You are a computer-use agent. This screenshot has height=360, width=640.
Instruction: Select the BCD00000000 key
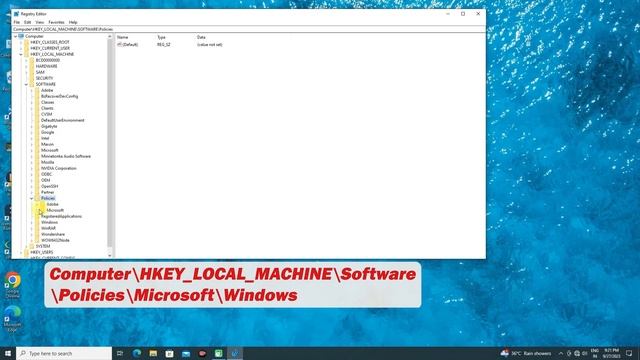(48, 60)
